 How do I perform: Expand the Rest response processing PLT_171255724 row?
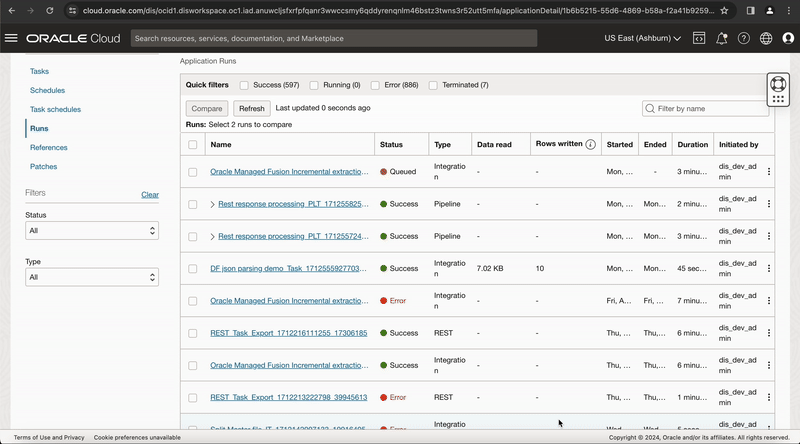(x=212, y=236)
